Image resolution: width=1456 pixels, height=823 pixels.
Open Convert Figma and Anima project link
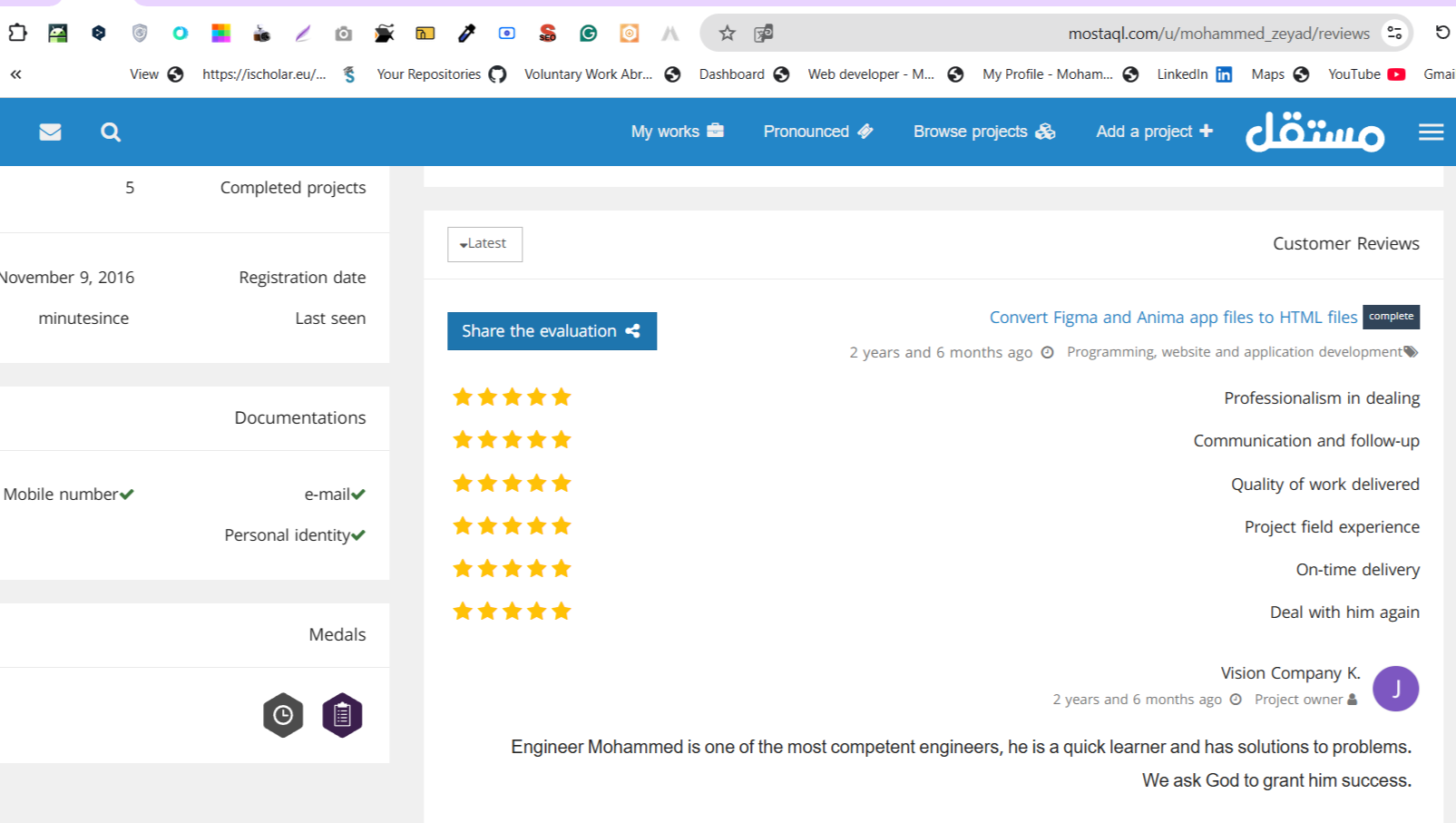click(x=1173, y=318)
